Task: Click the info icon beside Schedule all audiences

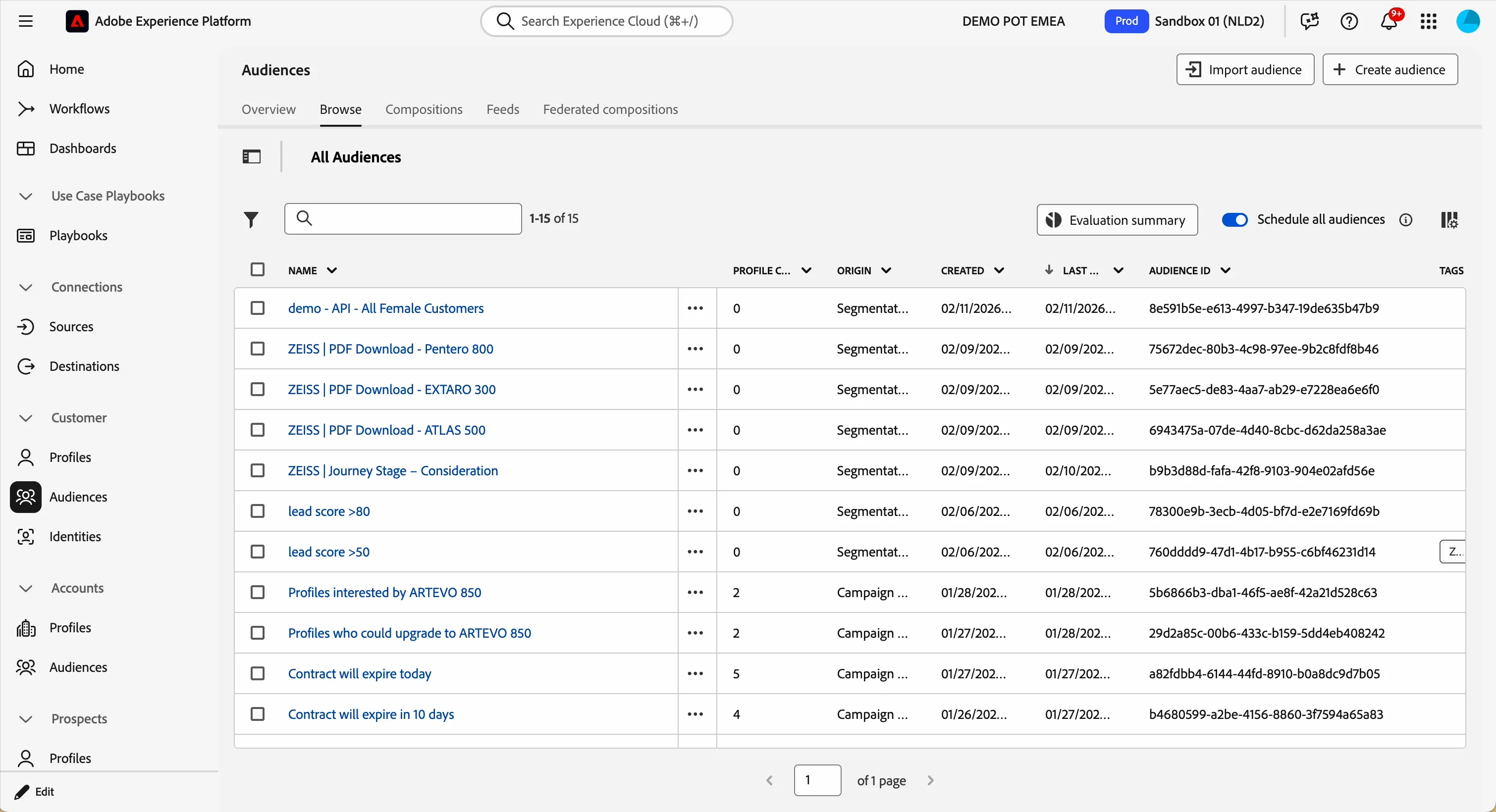Action: [x=1405, y=220]
